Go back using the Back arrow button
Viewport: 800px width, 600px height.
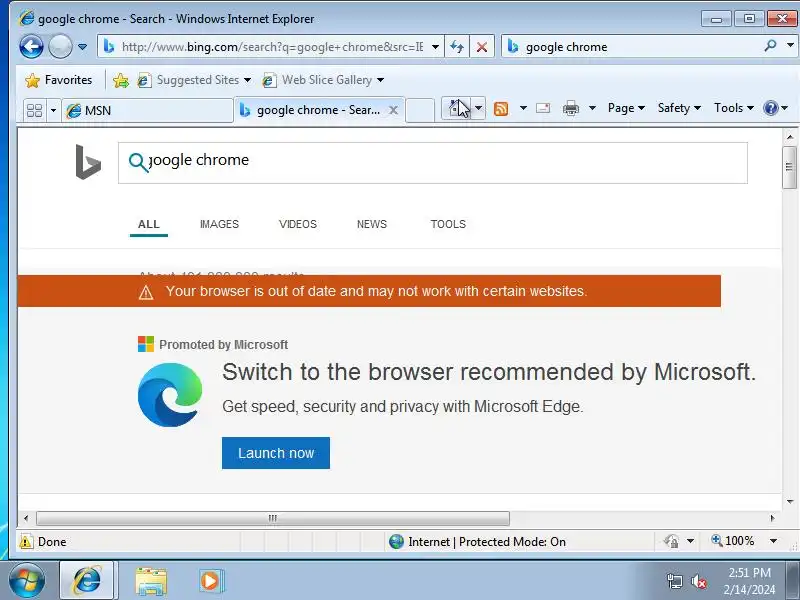pos(31,47)
